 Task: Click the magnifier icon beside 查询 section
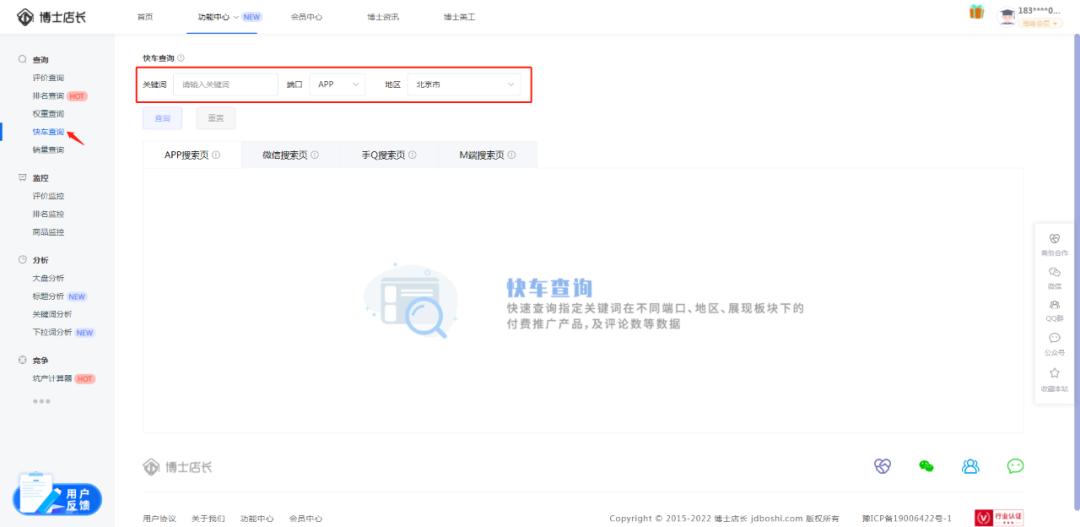click(x=23, y=60)
